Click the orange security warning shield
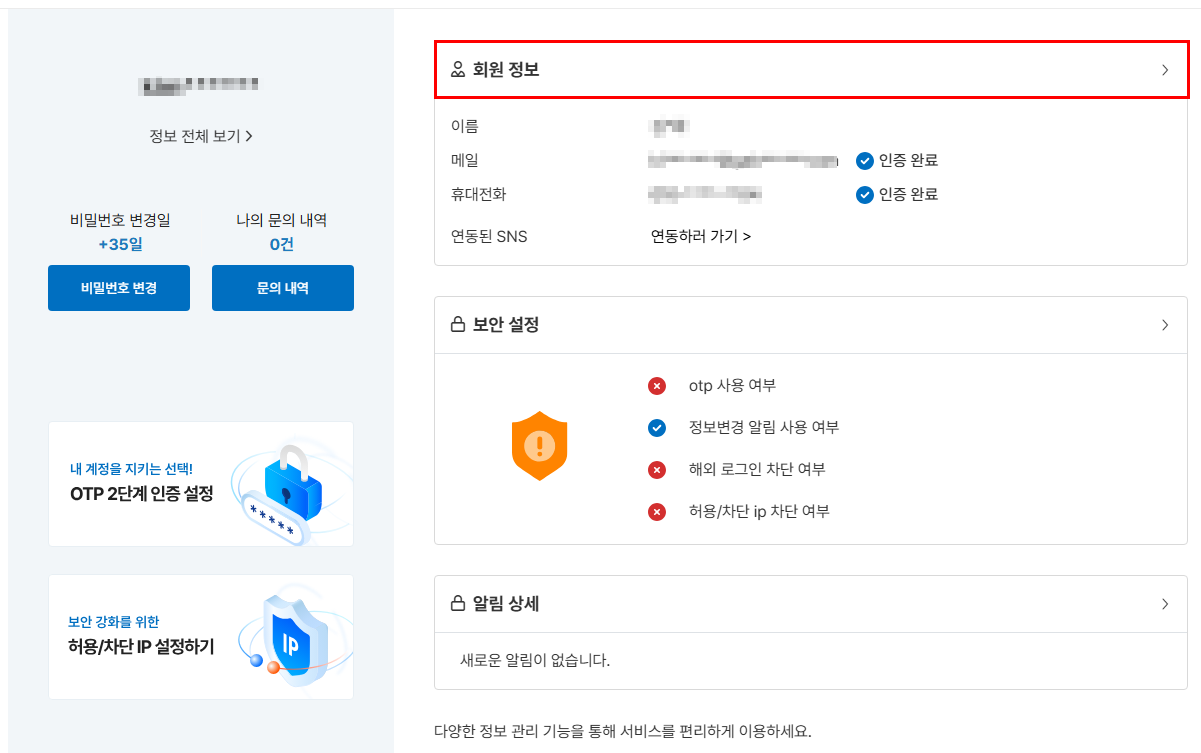1201x753 pixels. [x=539, y=445]
